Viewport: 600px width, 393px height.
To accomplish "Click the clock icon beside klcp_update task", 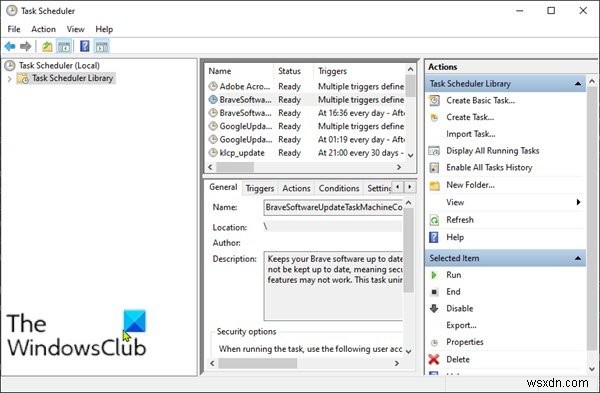I will 213,153.
